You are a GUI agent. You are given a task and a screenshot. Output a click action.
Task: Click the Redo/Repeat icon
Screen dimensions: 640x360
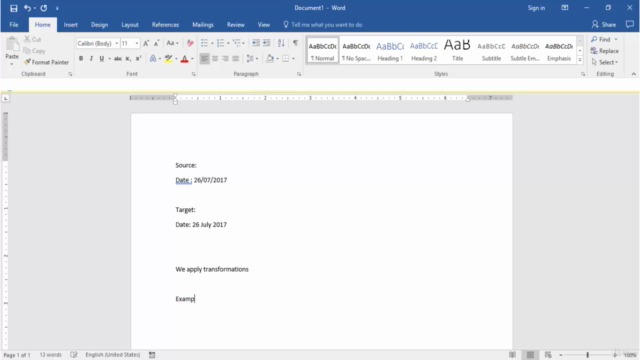(44, 8)
